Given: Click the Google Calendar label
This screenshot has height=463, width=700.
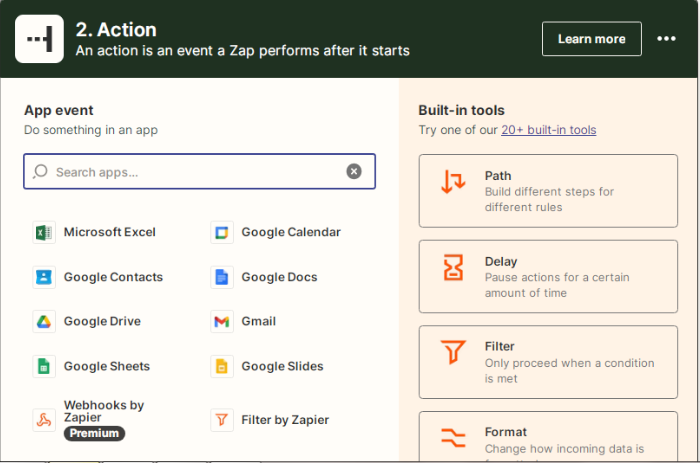Looking at the screenshot, I should [291, 232].
